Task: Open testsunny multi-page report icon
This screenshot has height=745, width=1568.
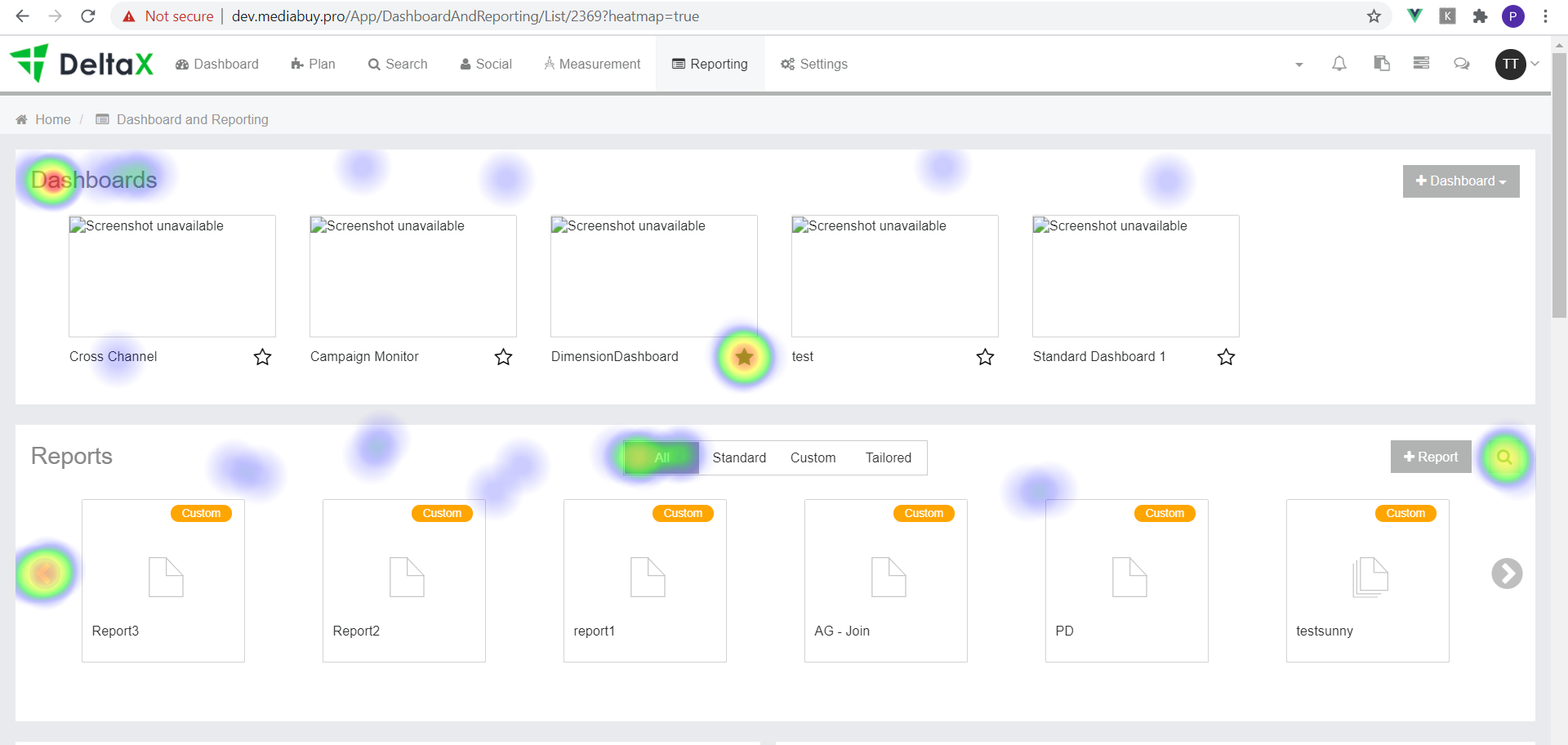Action: (1370, 577)
